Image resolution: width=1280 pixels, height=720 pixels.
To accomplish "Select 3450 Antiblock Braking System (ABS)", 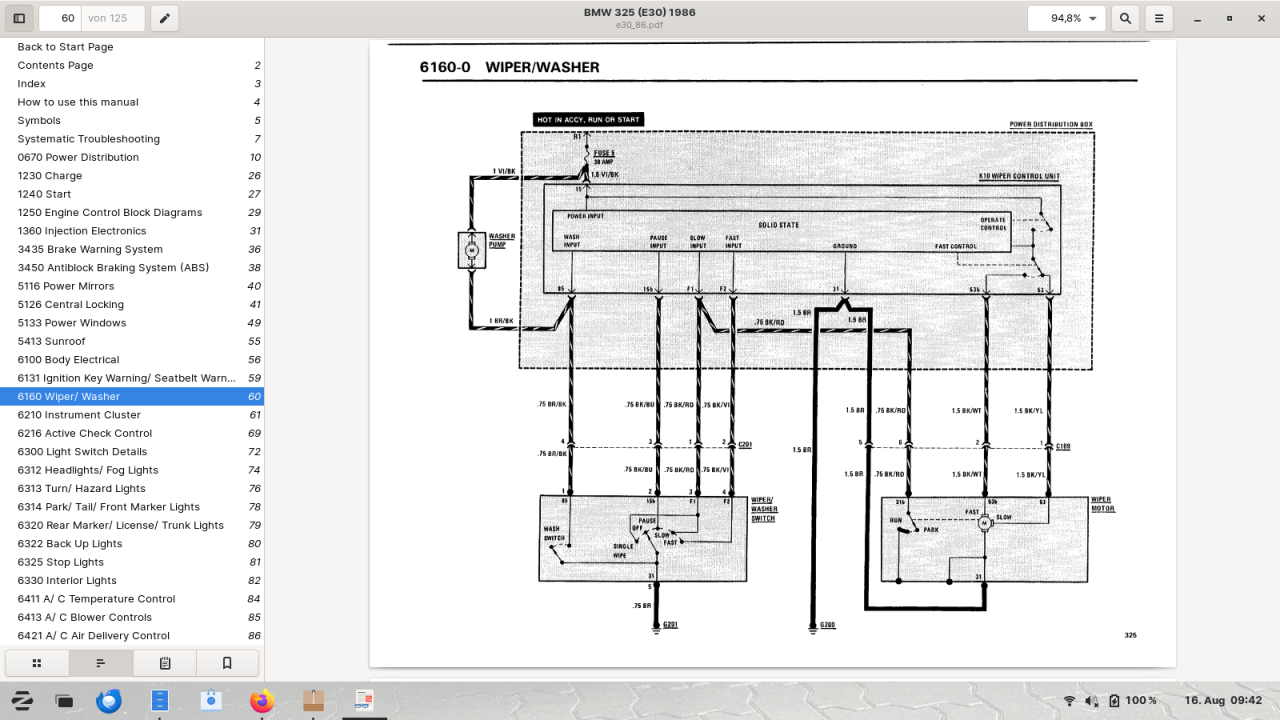I will click(132, 268).
